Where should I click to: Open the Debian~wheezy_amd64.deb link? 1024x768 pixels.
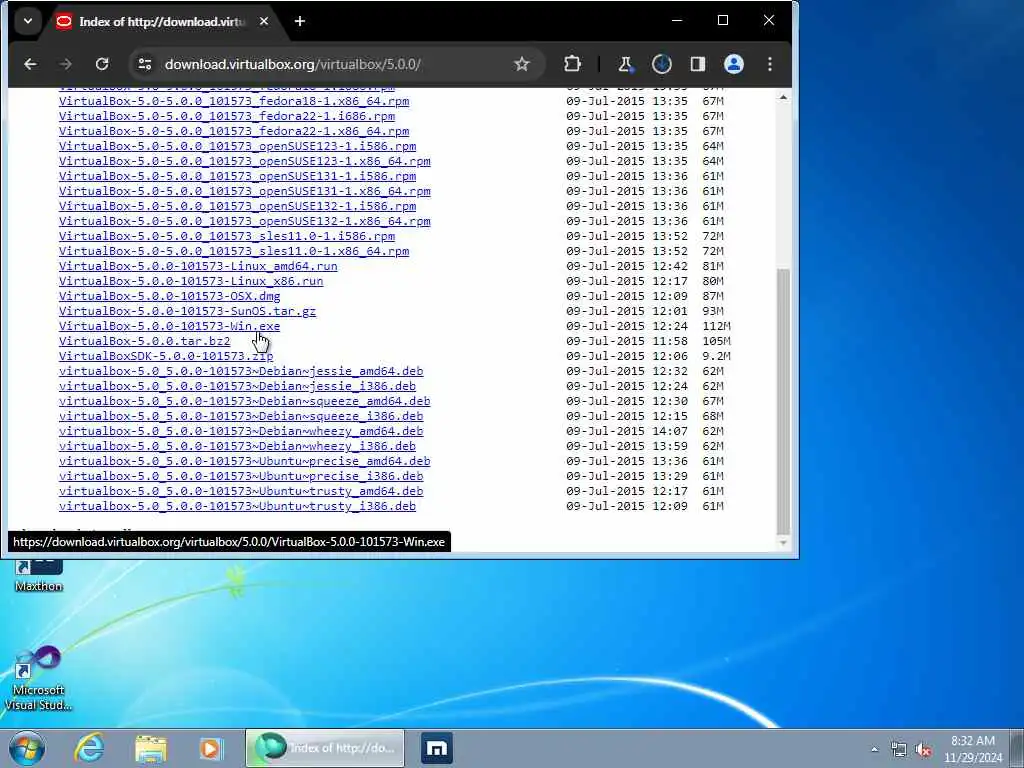241,431
